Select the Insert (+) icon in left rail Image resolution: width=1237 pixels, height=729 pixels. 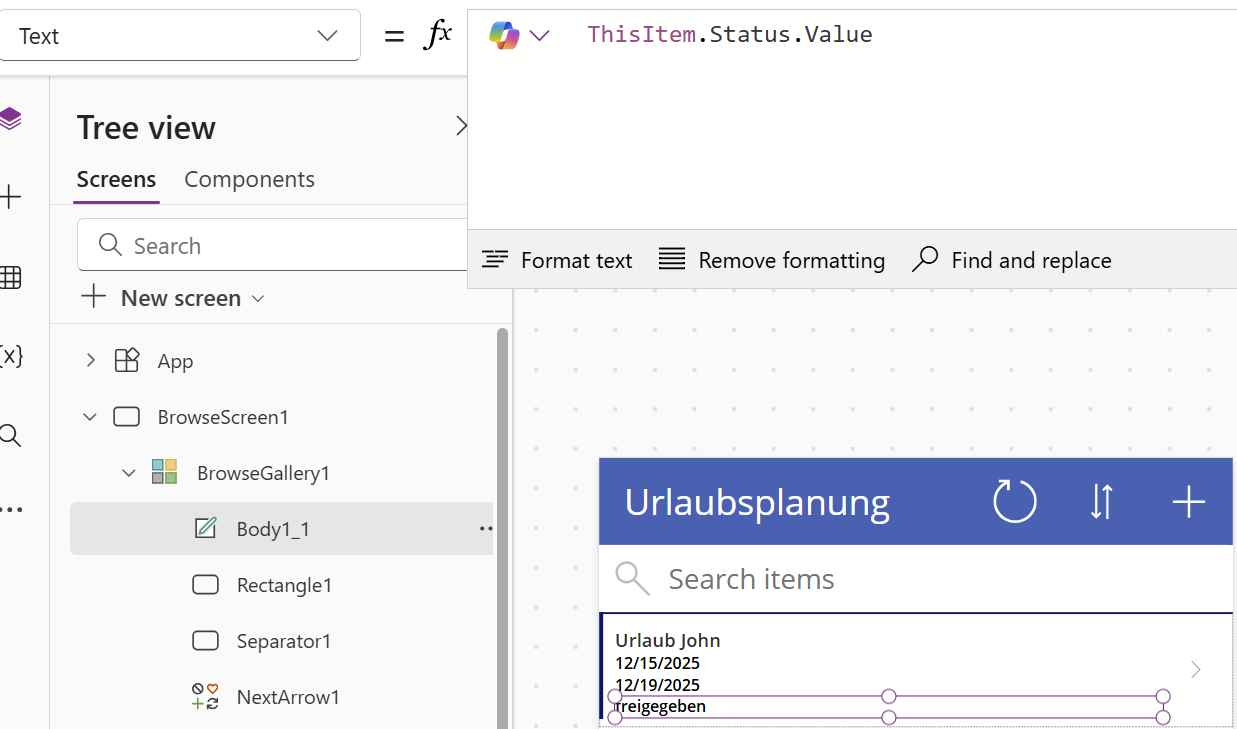pyautogui.click(x=12, y=196)
